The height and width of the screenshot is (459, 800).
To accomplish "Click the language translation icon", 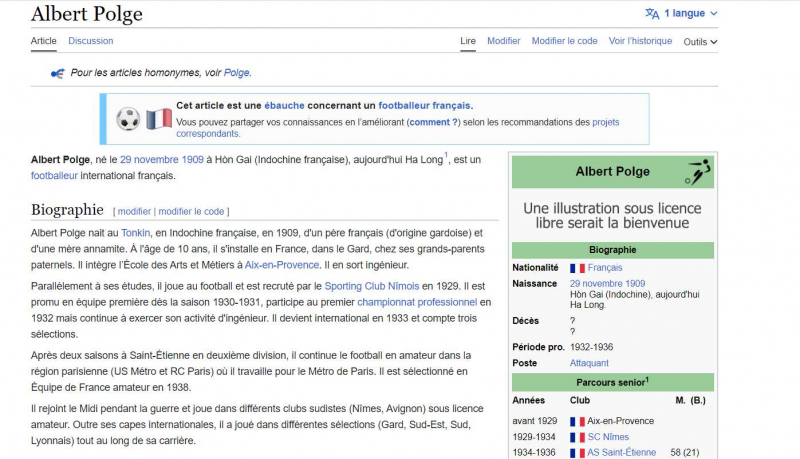I will [x=652, y=14].
